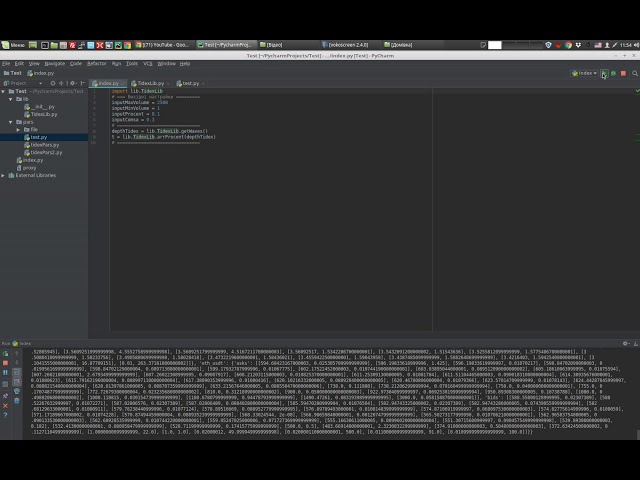Open the Refactor menu
The image size is (640, 480).
click(x=97, y=64)
